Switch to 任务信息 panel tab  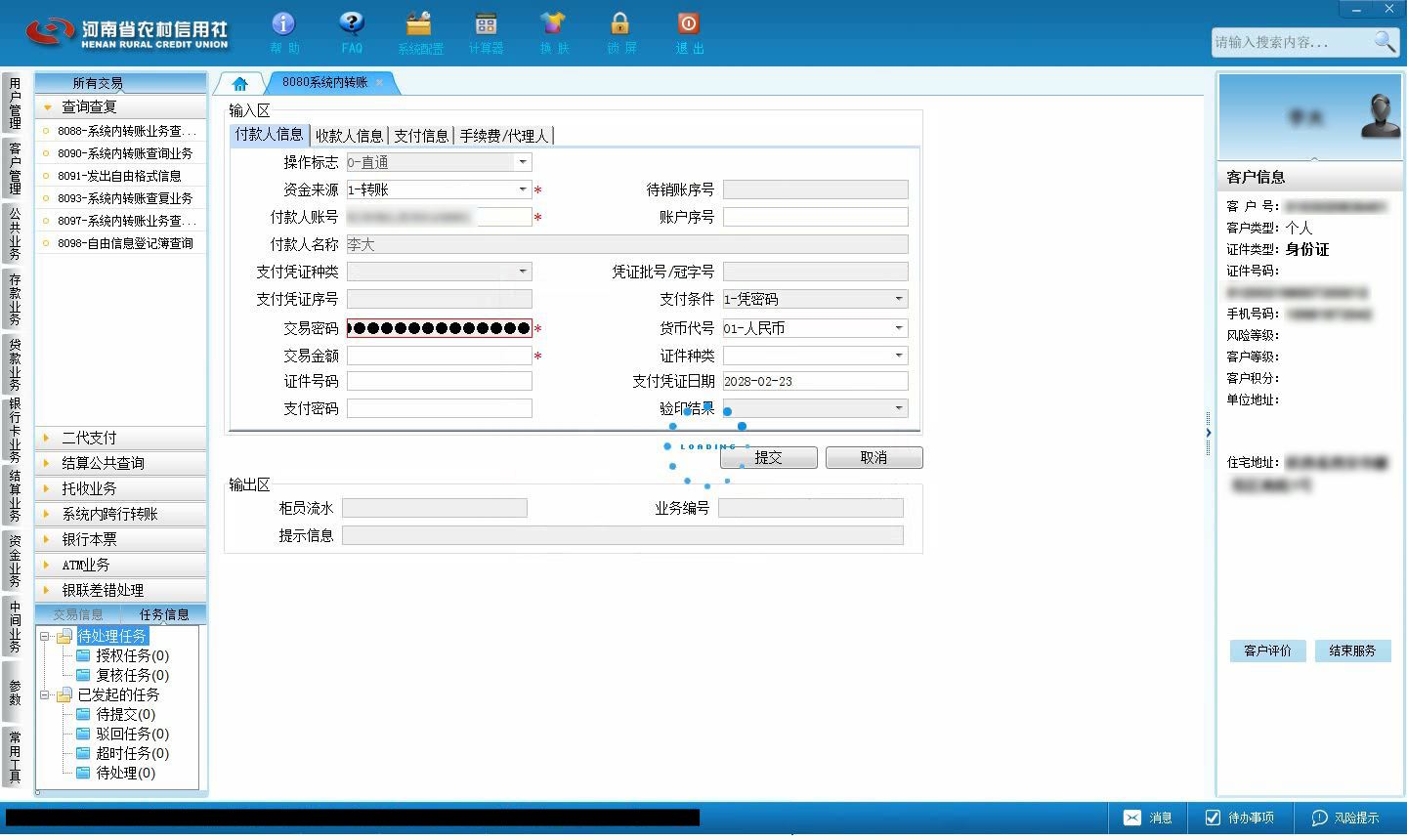point(163,614)
